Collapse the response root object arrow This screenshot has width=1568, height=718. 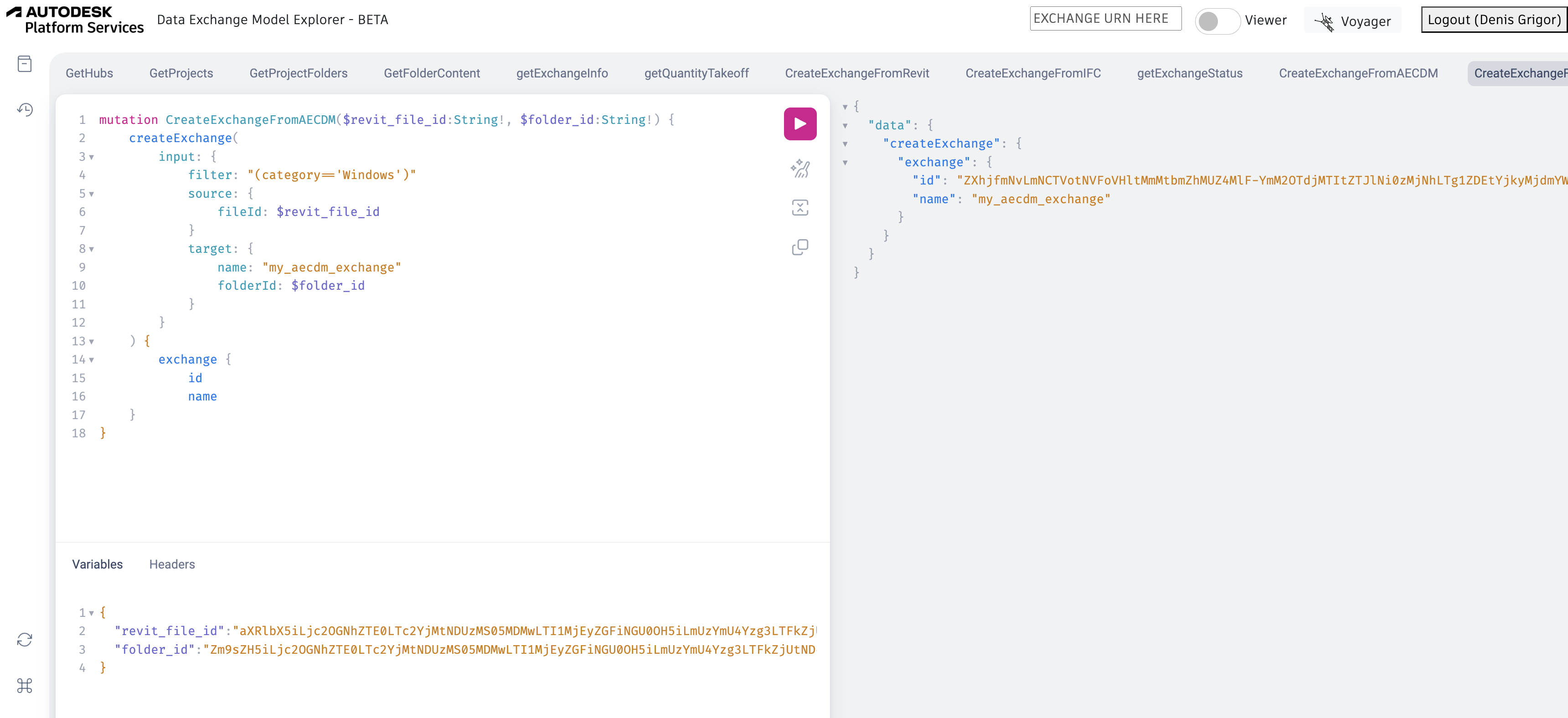845,107
